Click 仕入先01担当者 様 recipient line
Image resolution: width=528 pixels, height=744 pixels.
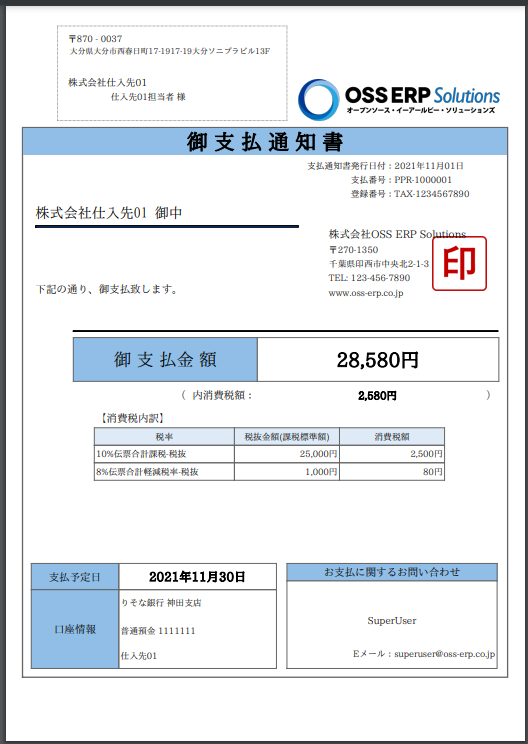point(148,97)
